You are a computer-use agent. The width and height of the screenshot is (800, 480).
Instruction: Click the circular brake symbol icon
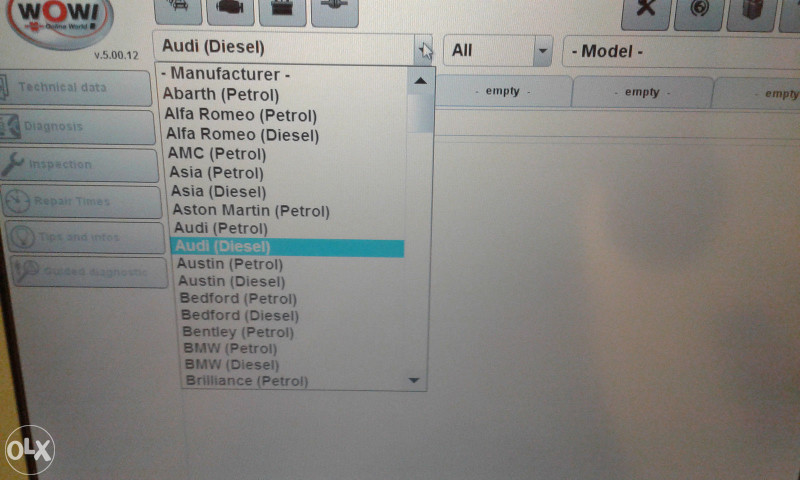pos(698,13)
